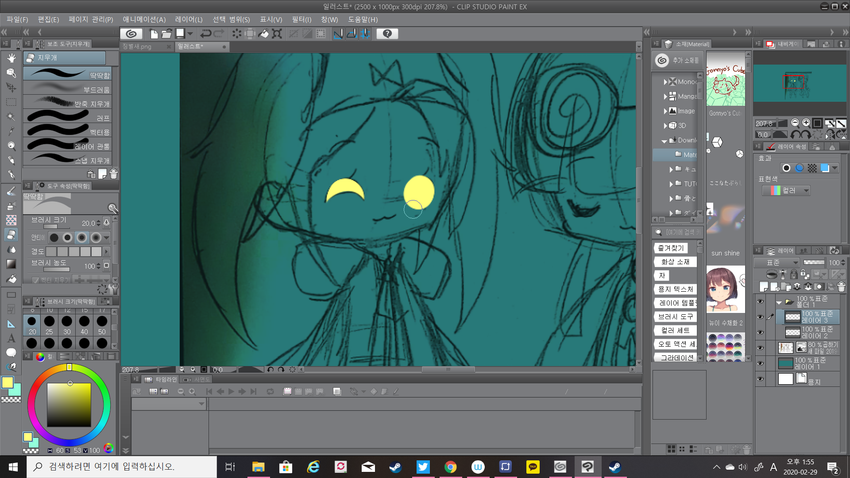Select the 벡터용 vector eraser sub tool
Screen dimensions: 850x478
pos(68,132)
